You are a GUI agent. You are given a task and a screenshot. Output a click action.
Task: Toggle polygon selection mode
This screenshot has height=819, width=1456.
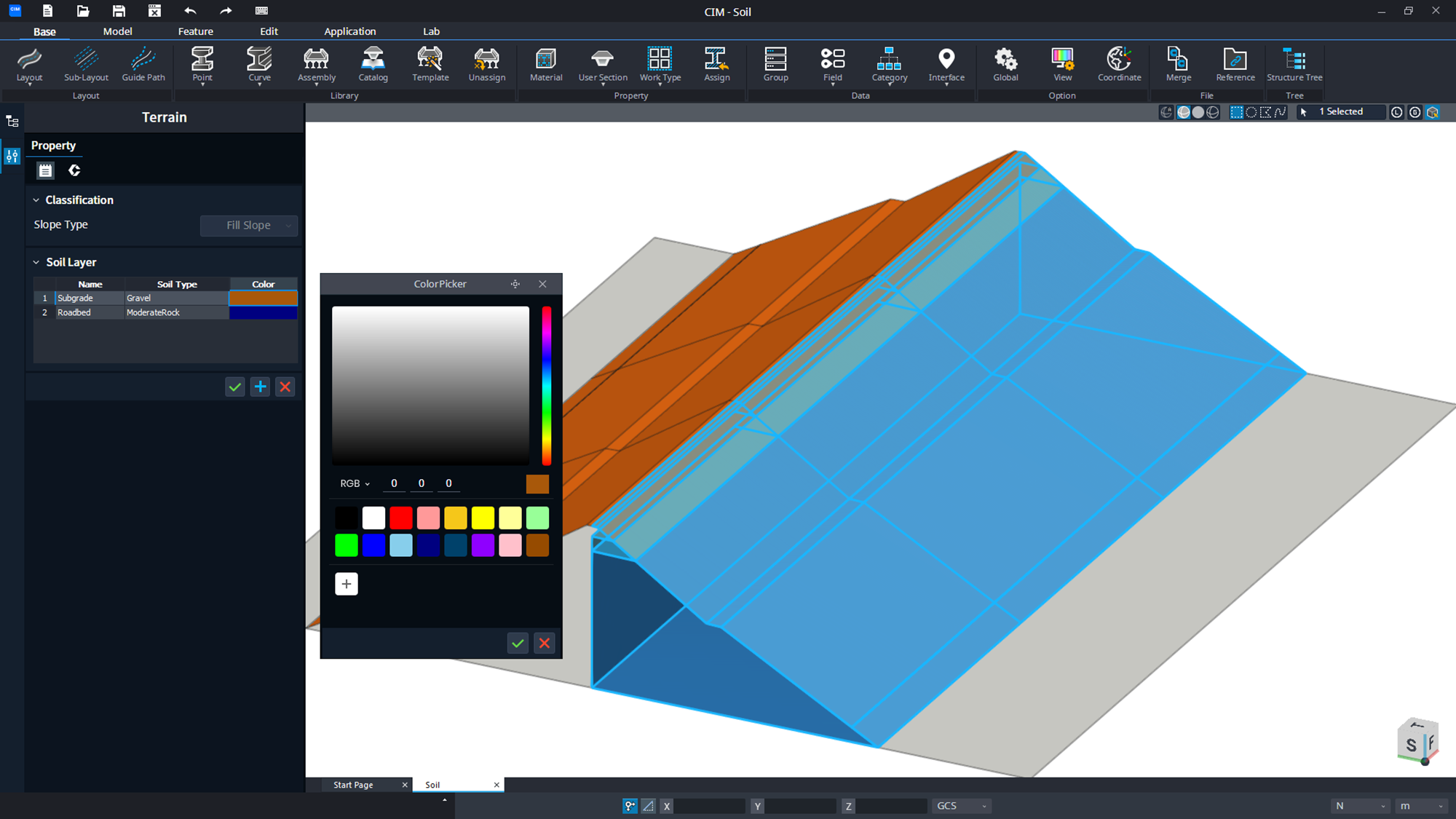point(1265,112)
